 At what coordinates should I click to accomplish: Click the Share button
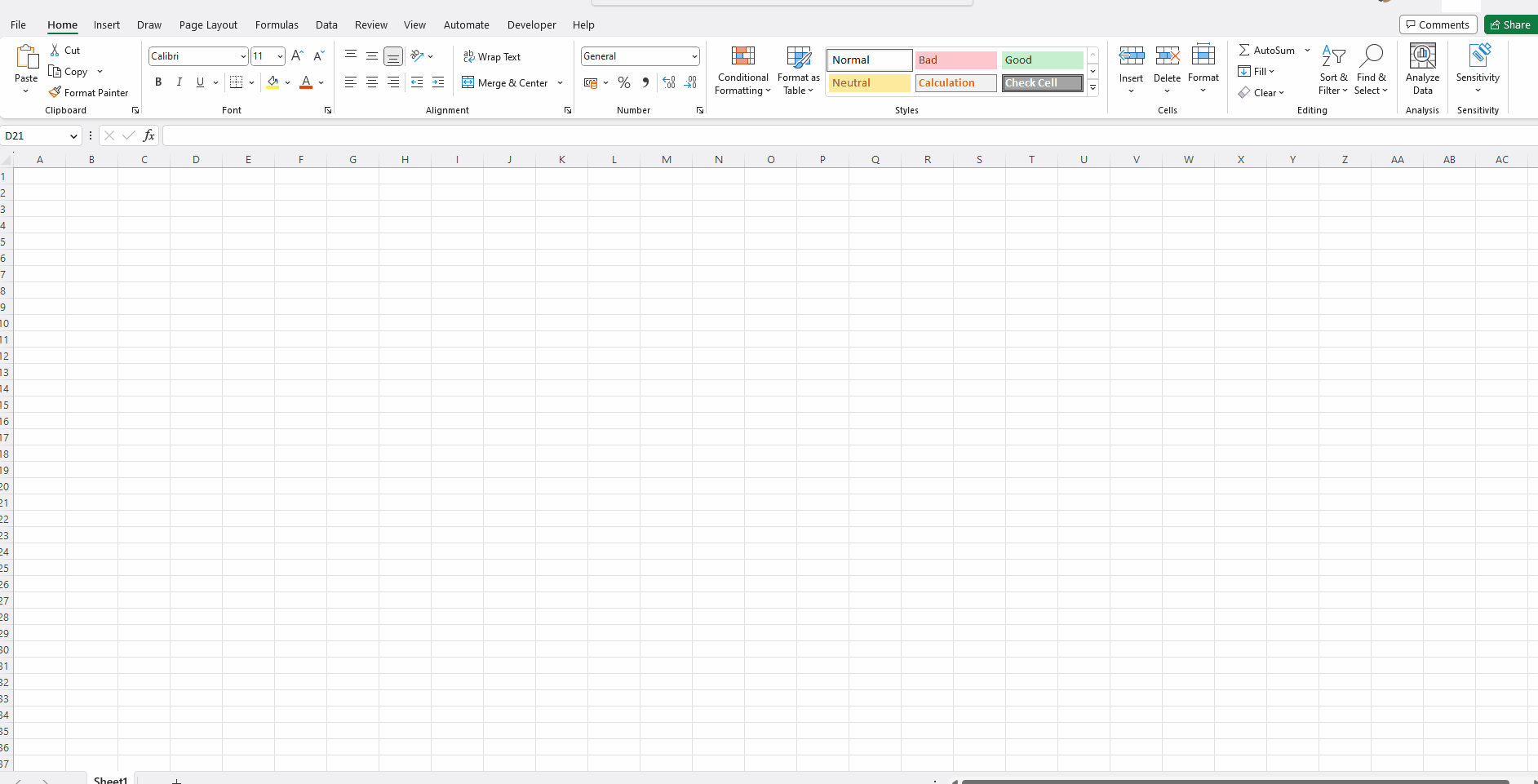(x=1509, y=24)
